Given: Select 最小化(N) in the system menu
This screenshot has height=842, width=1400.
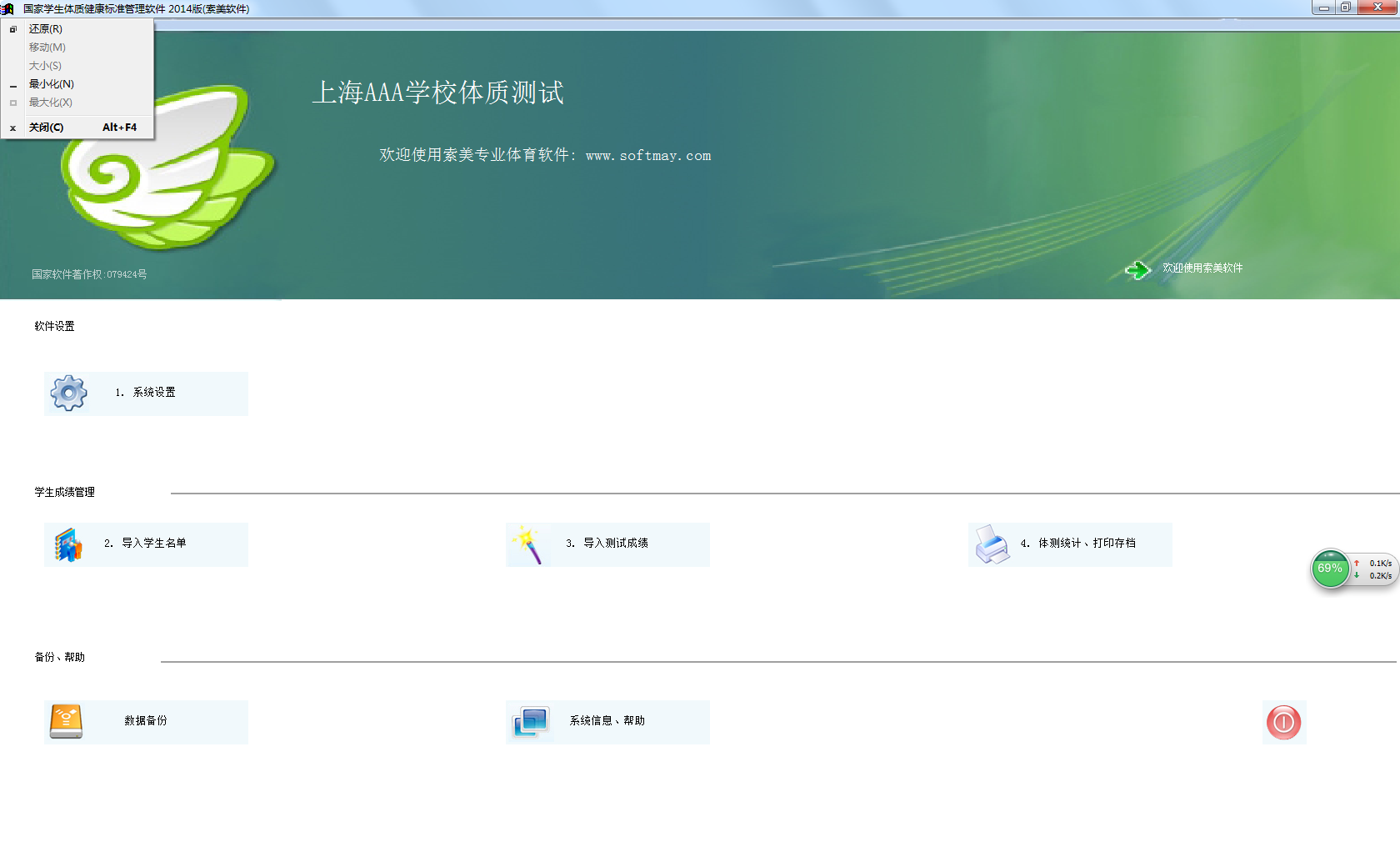Looking at the screenshot, I should (x=52, y=84).
